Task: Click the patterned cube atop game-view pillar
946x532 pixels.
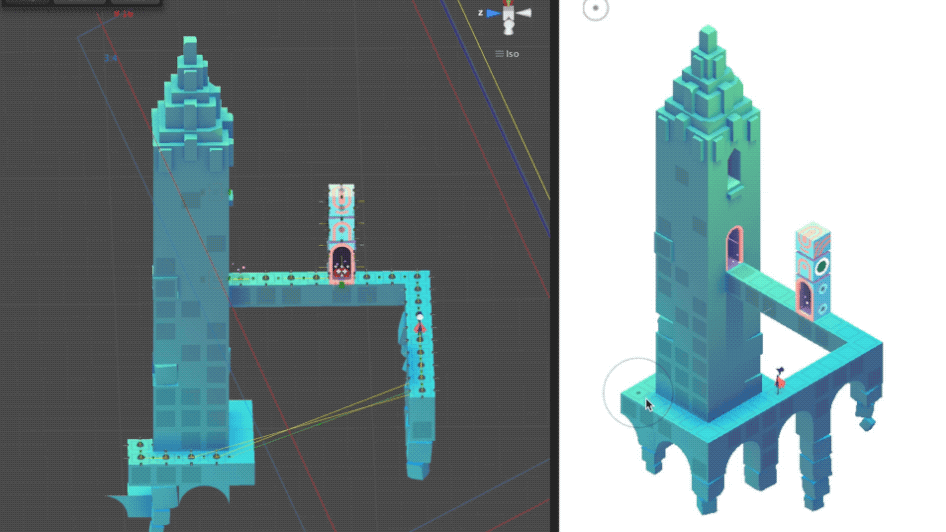Action: (812, 240)
